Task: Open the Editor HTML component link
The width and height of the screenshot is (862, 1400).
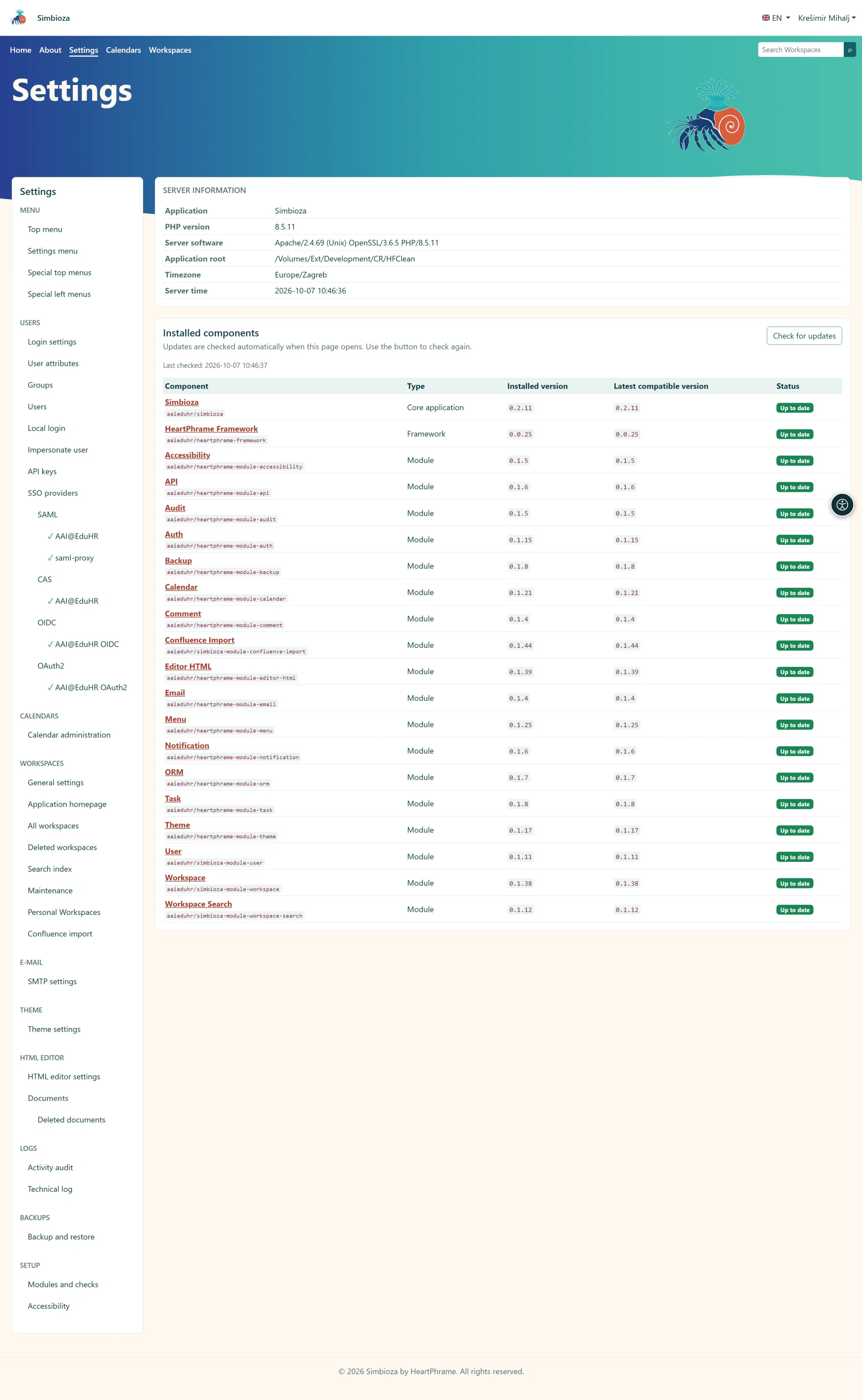Action: click(188, 666)
